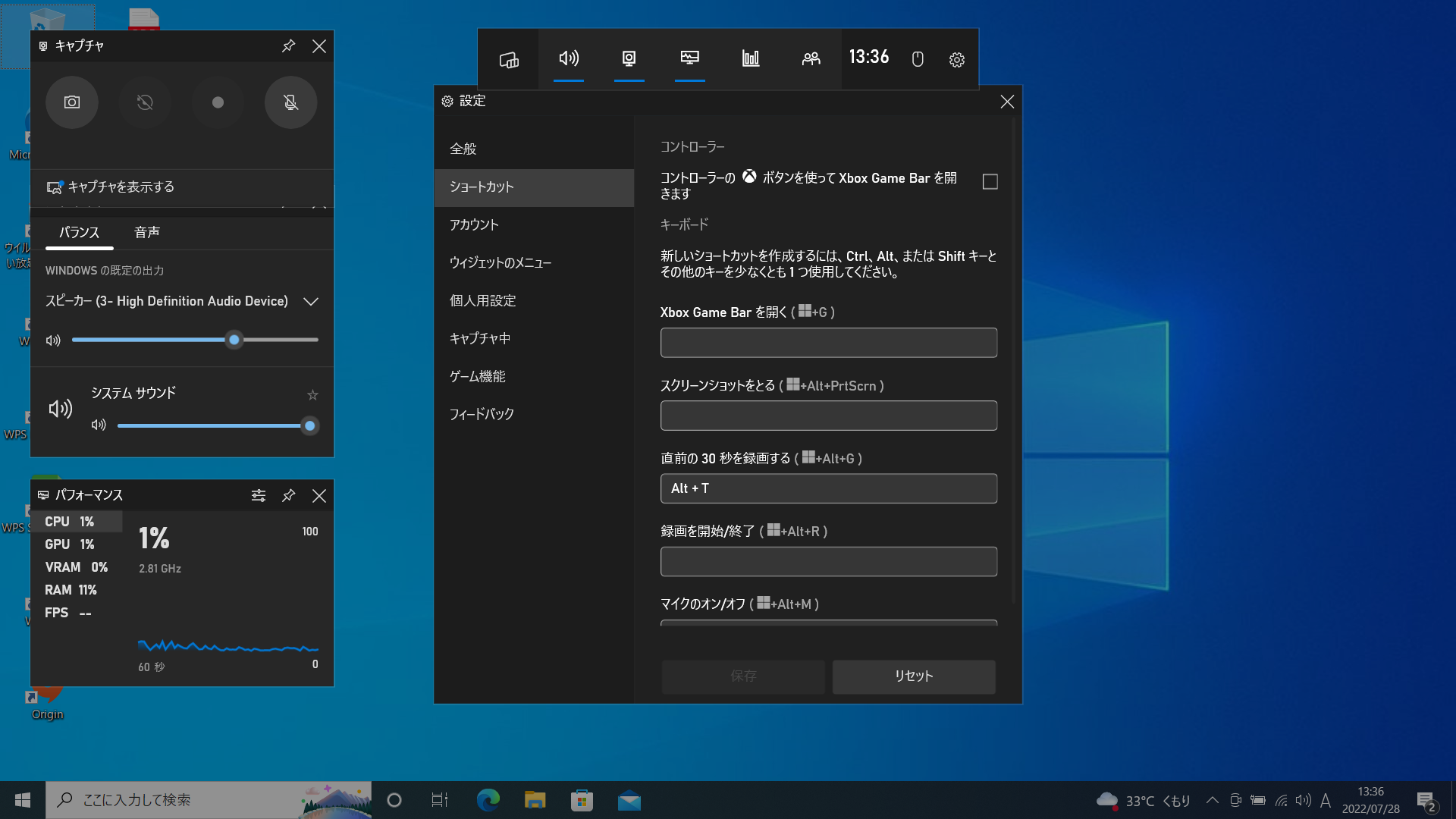This screenshot has width=1456, height=819.
Task: Adjust the speaker master volume slider
Action: 195,340
